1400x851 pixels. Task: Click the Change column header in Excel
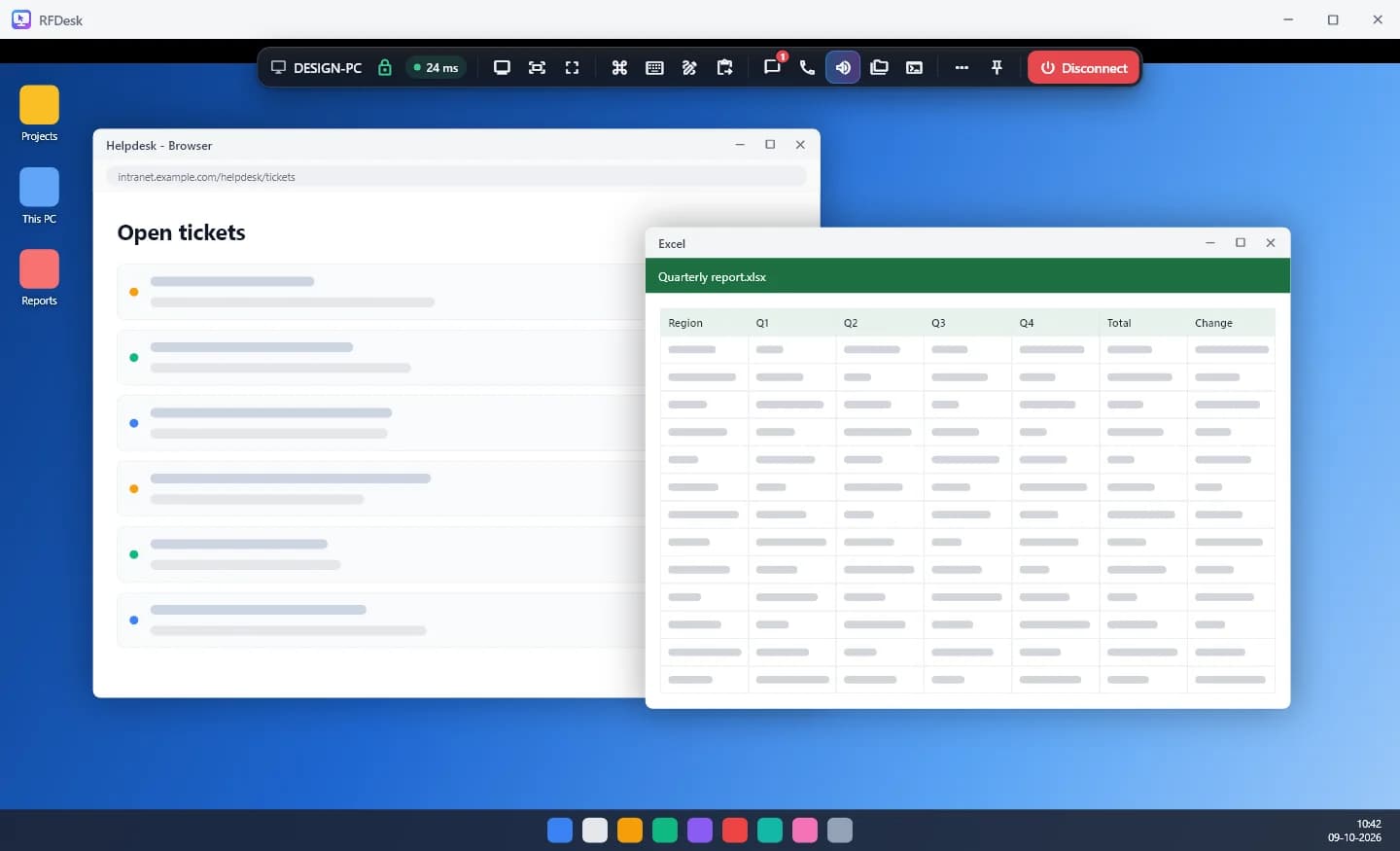pyautogui.click(x=1230, y=323)
